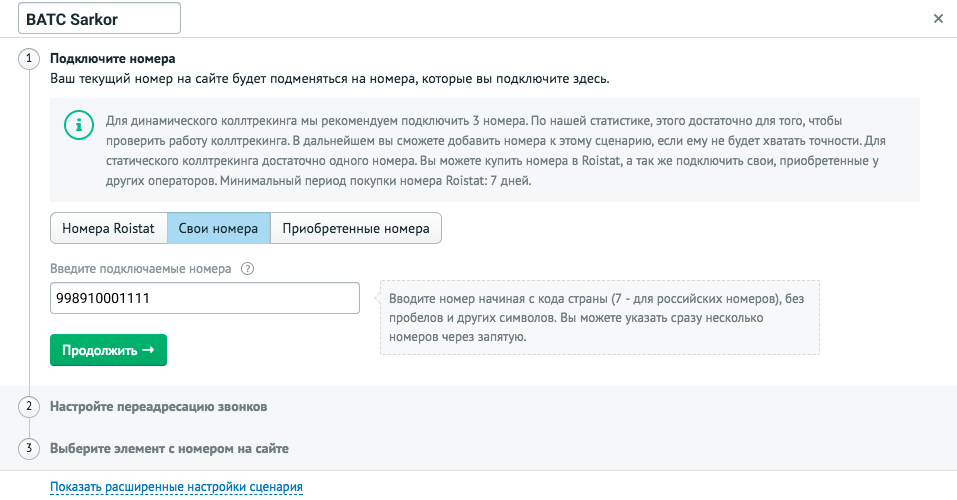Collapse the Подключите номера step heading
Image resolution: width=957 pixels, height=500 pixels.
pyautogui.click(x=112, y=59)
